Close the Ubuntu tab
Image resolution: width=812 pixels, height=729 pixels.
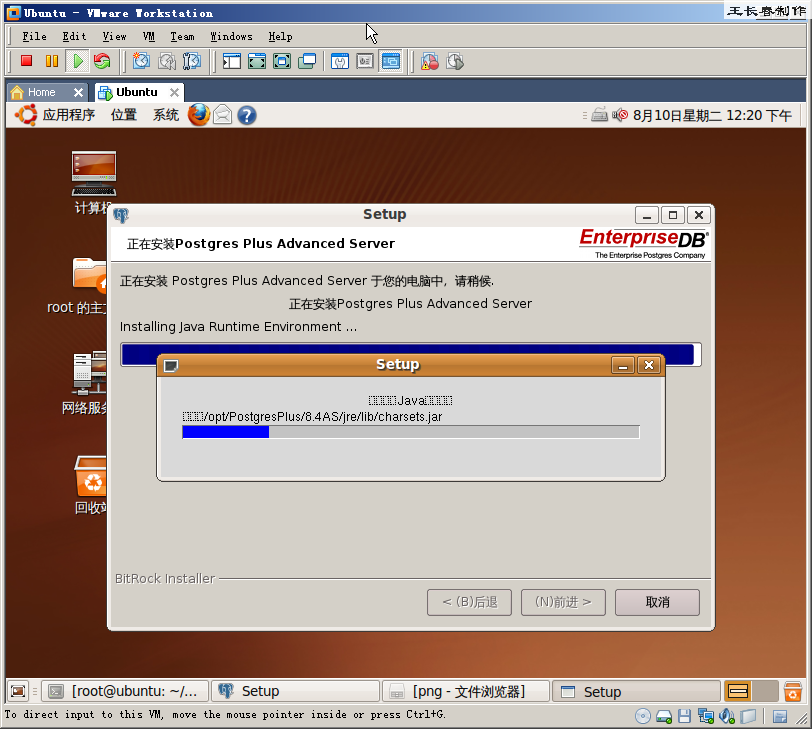coord(175,93)
